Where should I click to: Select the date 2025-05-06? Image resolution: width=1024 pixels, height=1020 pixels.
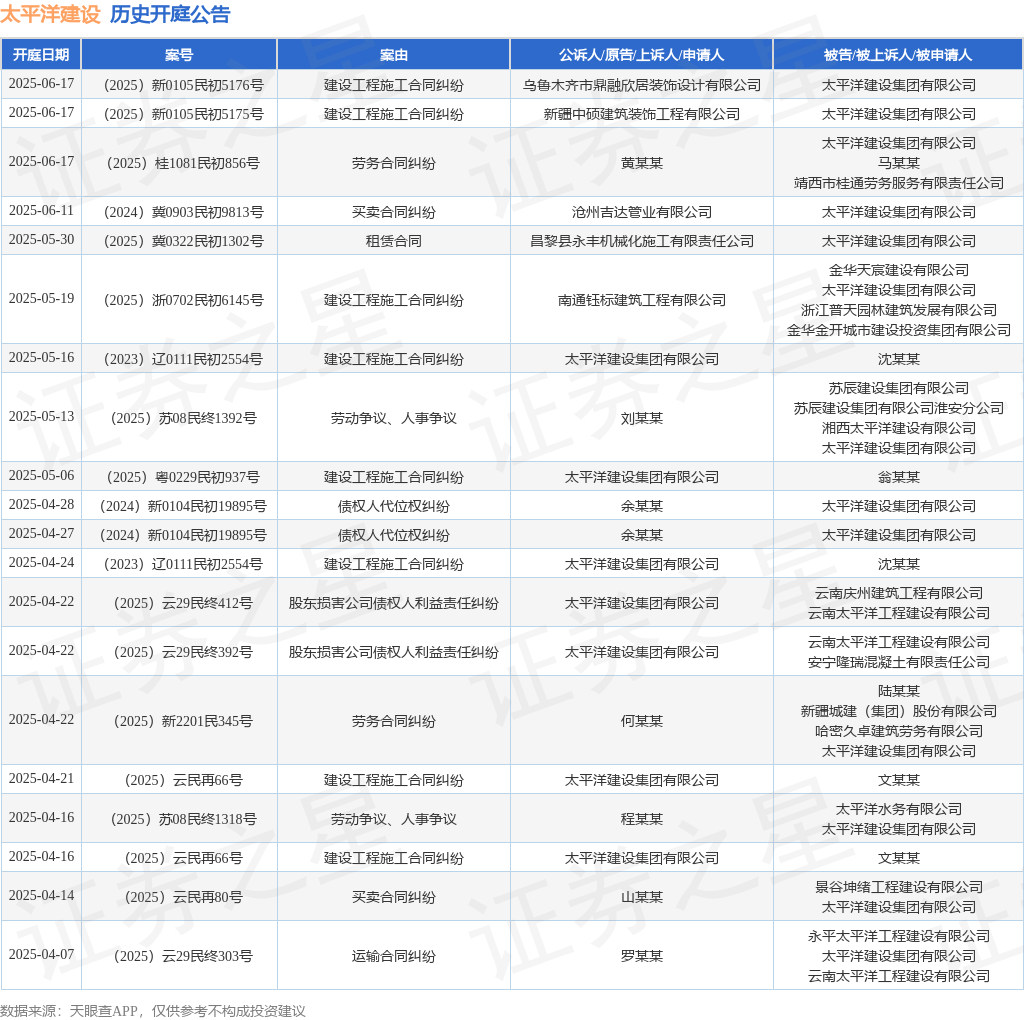pyautogui.click(x=41, y=475)
